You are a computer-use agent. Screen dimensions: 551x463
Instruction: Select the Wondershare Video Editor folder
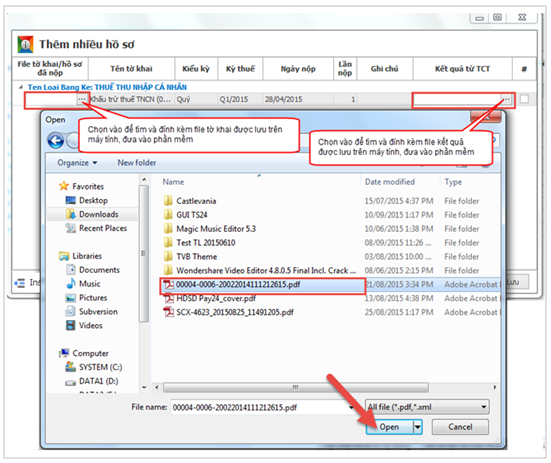pyautogui.click(x=266, y=270)
